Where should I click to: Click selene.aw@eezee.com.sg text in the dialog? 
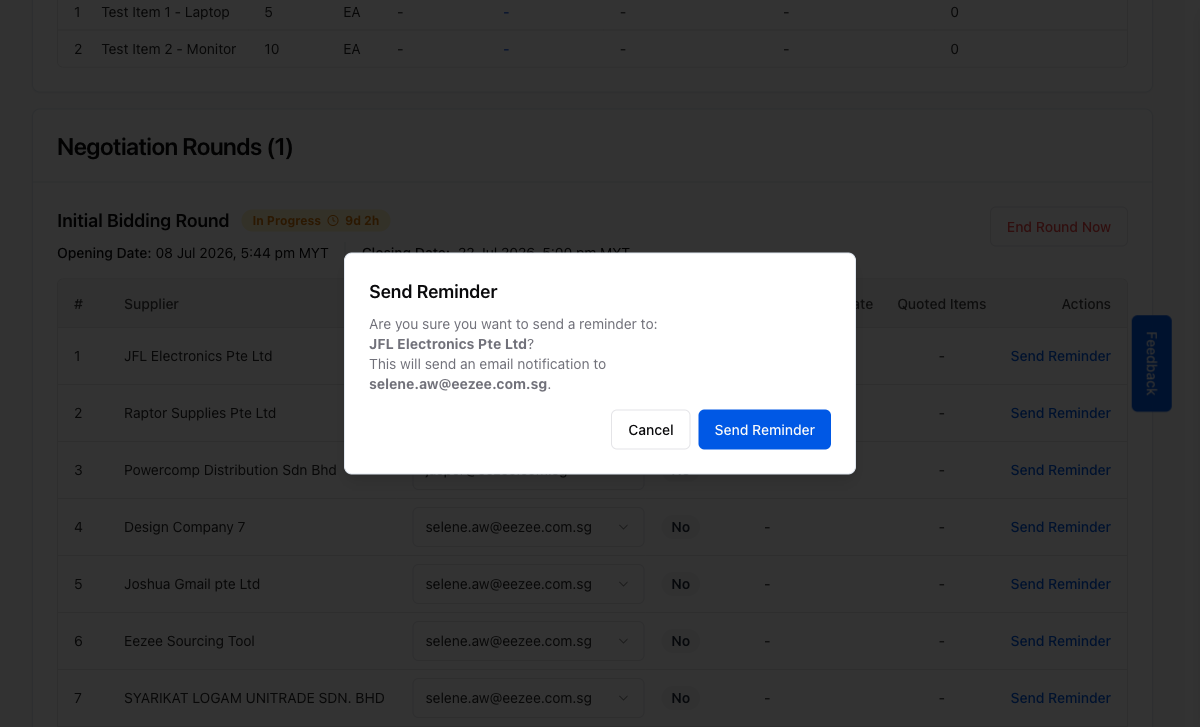(x=458, y=384)
